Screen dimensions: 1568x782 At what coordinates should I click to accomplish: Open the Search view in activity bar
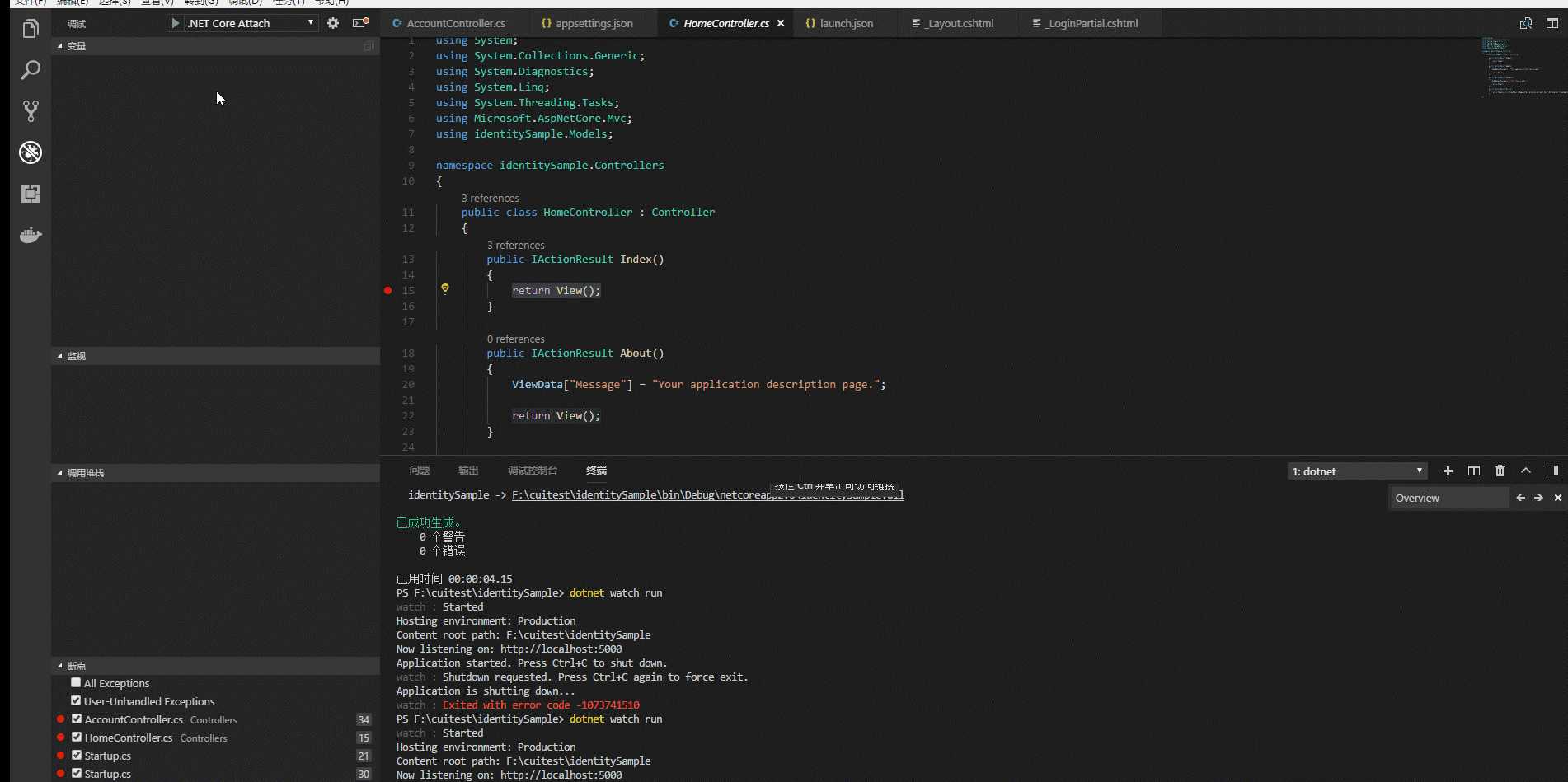[31, 70]
